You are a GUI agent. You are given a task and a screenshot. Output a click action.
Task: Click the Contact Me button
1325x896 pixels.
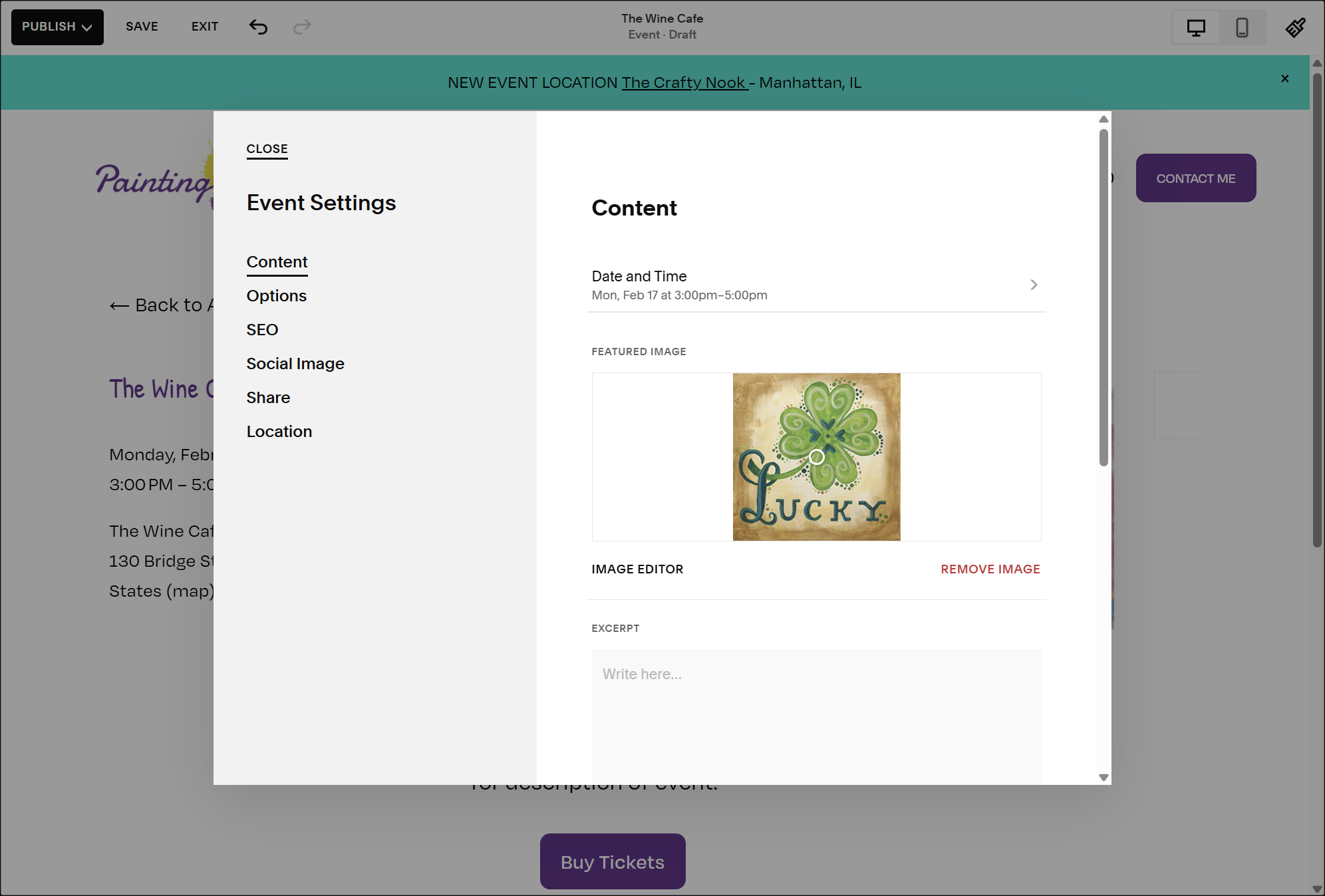(x=1195, y=178)
